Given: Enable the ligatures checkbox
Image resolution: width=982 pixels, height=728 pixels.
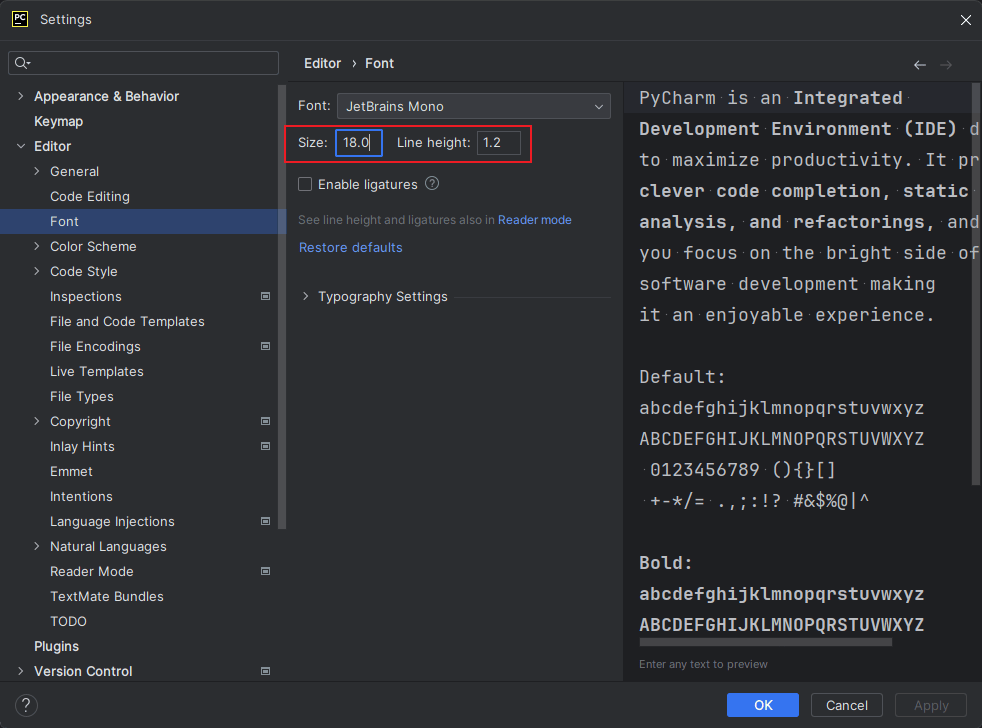Looking at the screenshot, I should click(305, 185).
